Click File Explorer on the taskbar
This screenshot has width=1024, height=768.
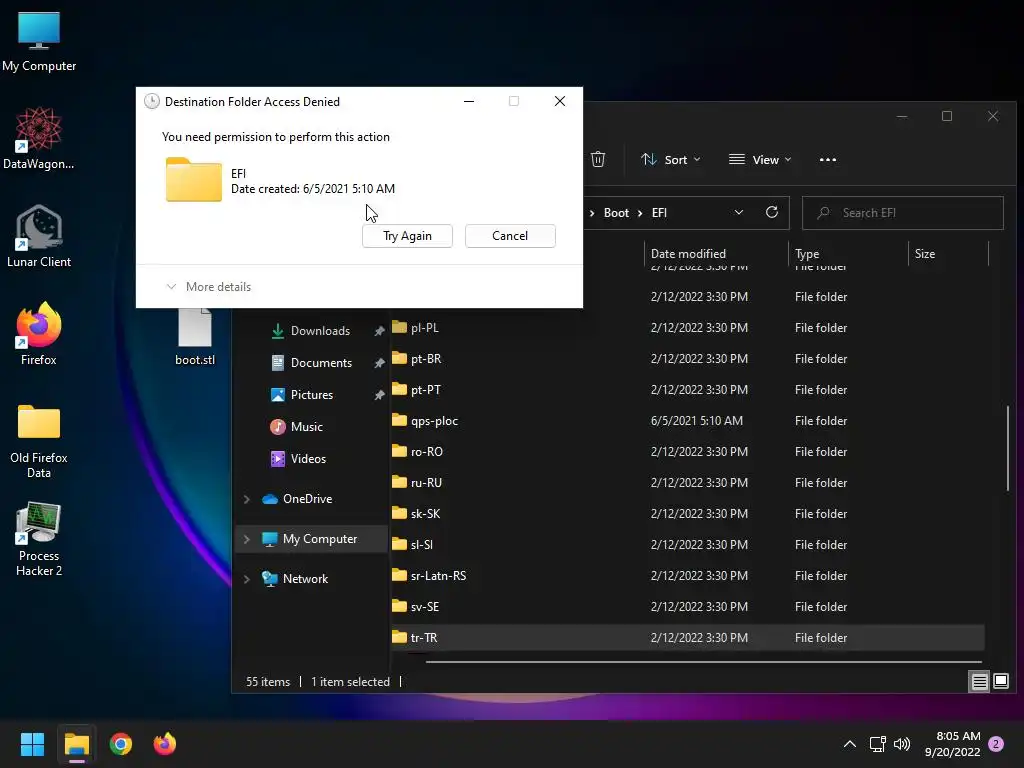coord(76,744)
